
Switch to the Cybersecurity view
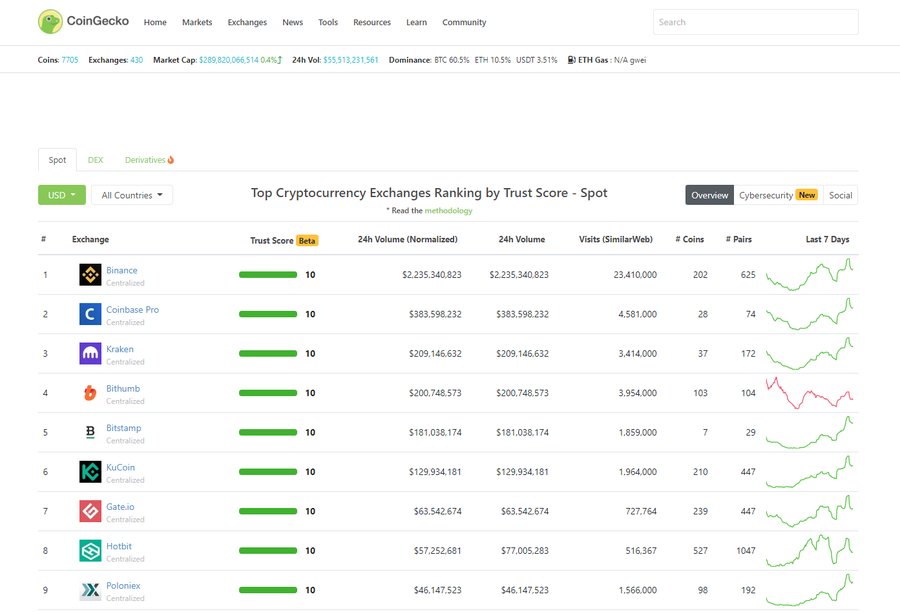coord(778,195)
